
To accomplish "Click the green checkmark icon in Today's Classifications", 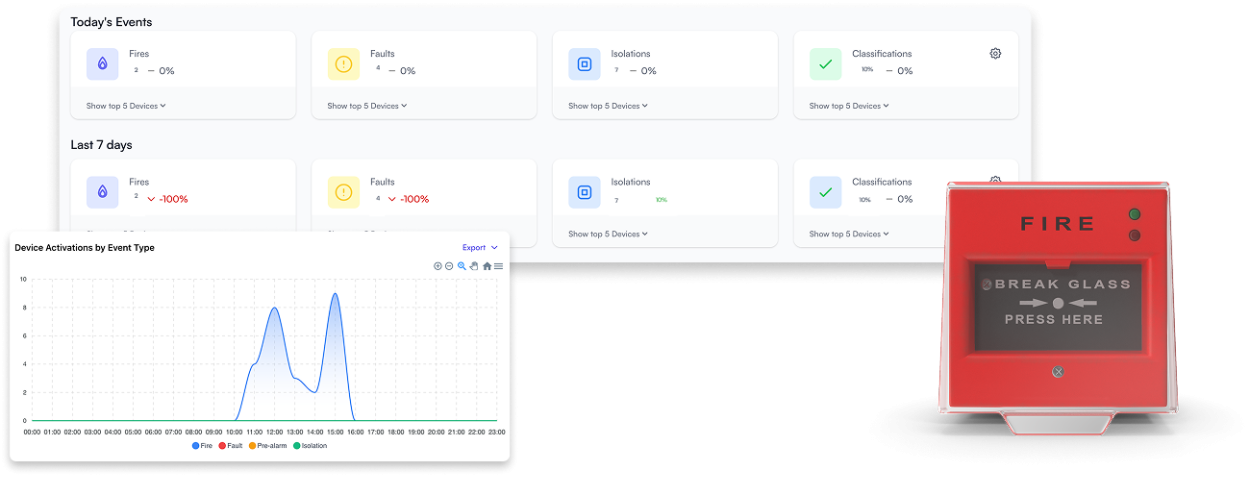I will pyautogui.click(x=825, y=64).
